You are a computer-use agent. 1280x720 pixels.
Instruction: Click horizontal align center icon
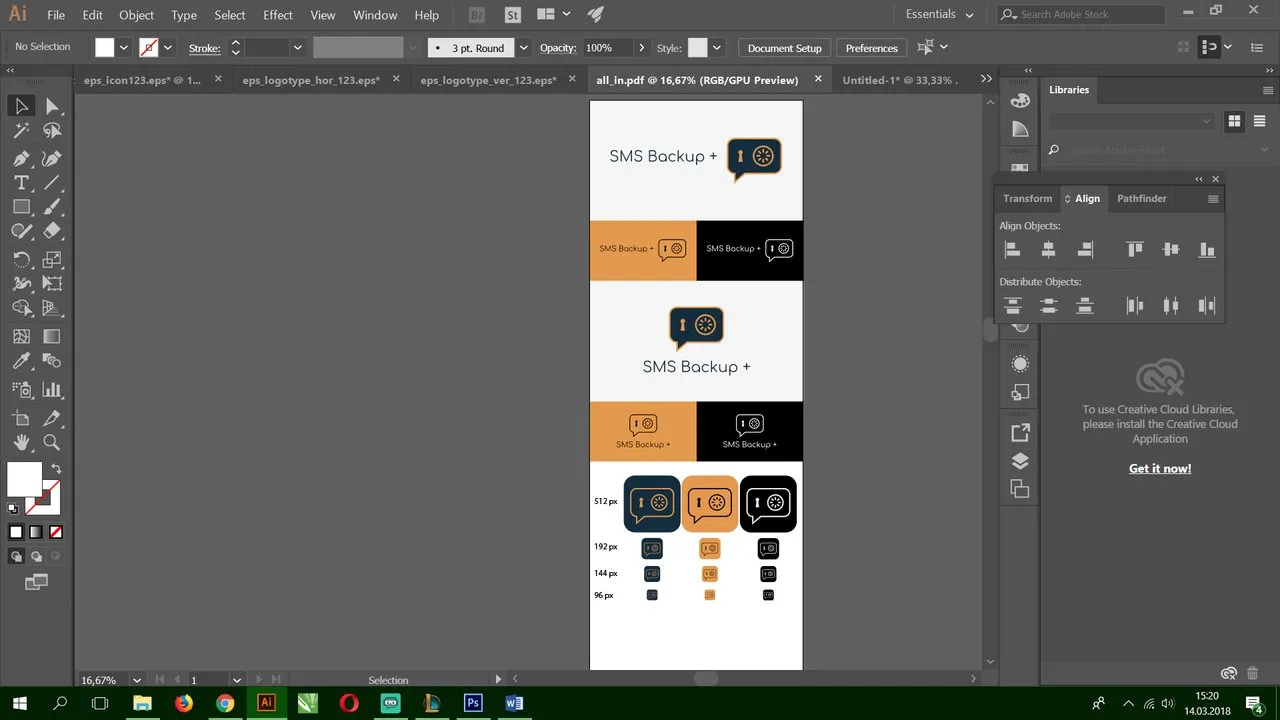(1048, 250)
